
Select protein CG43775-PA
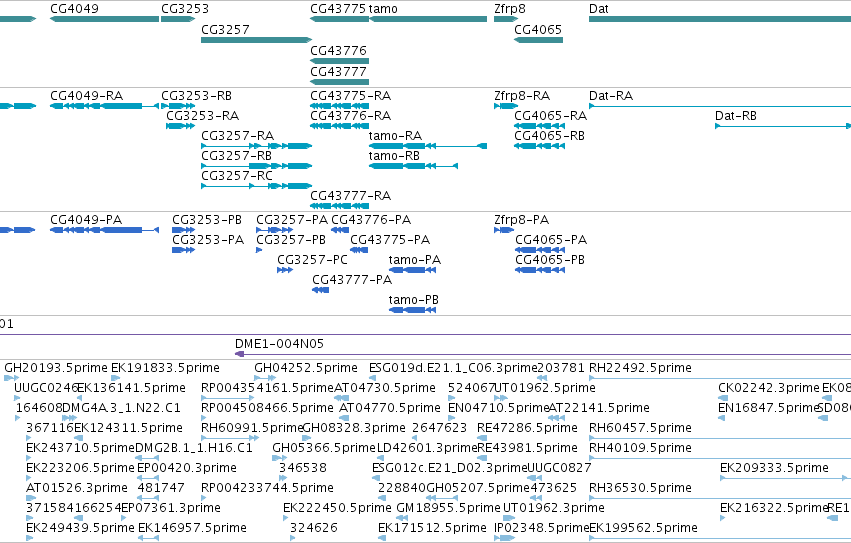[359, 250]
